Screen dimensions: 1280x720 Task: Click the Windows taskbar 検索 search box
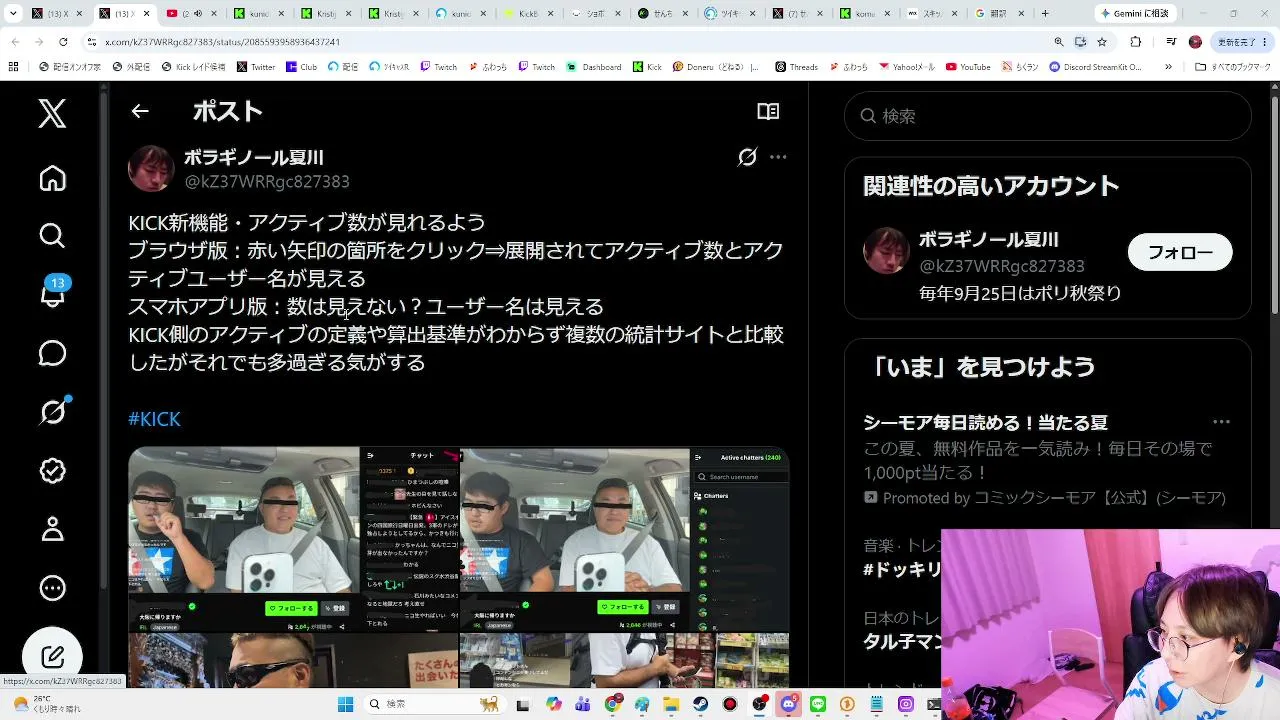point(435,704)
